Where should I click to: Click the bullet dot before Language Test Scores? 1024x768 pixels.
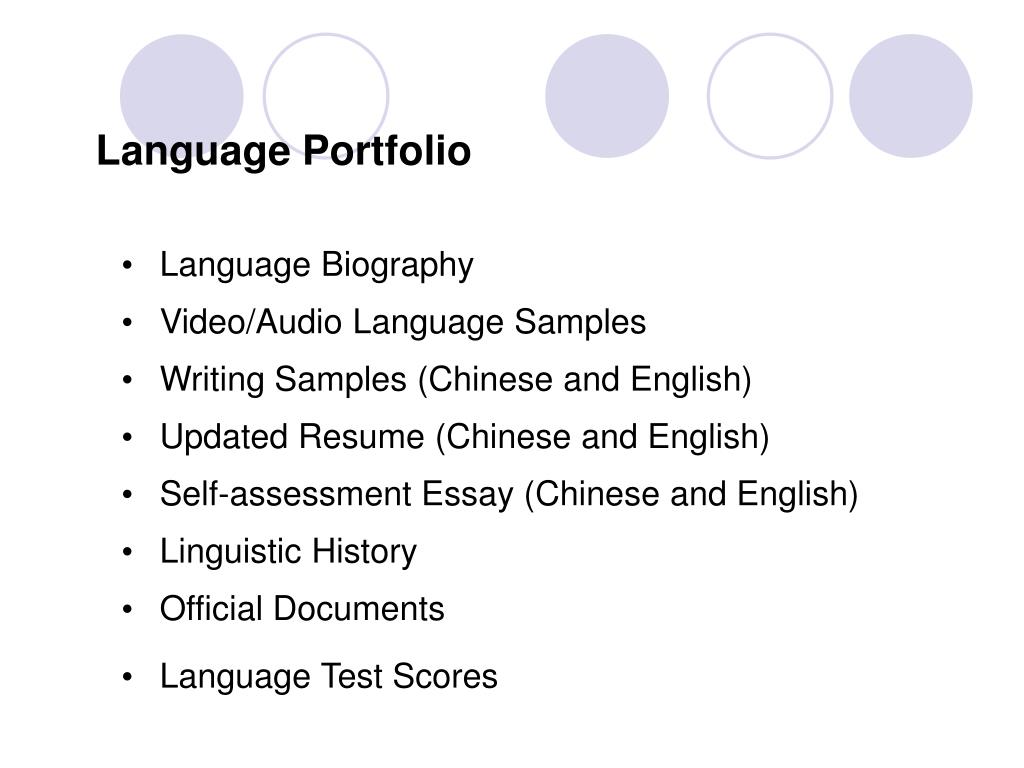point(127,677)
